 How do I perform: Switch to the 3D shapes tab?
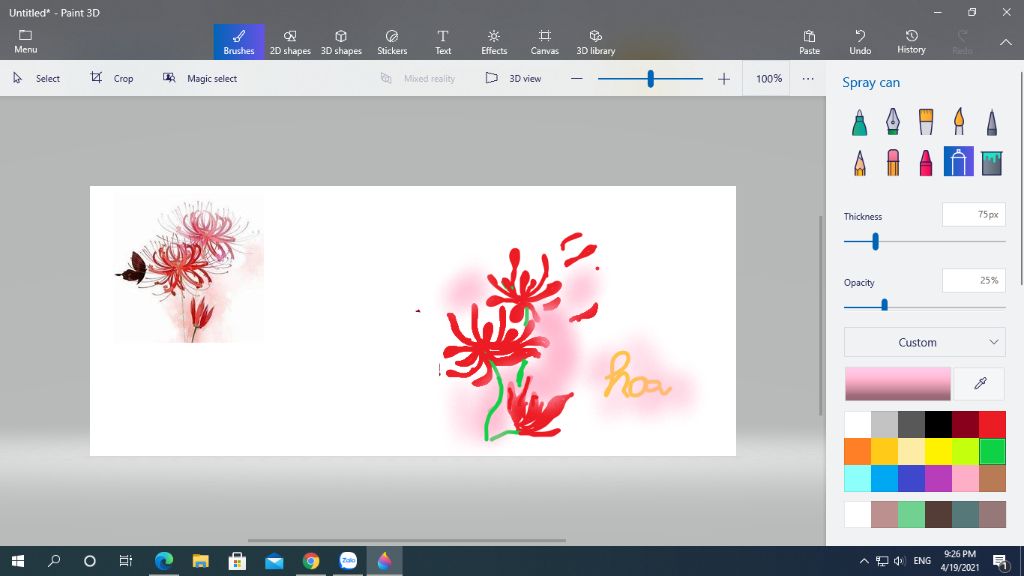(x=341, y=42)
